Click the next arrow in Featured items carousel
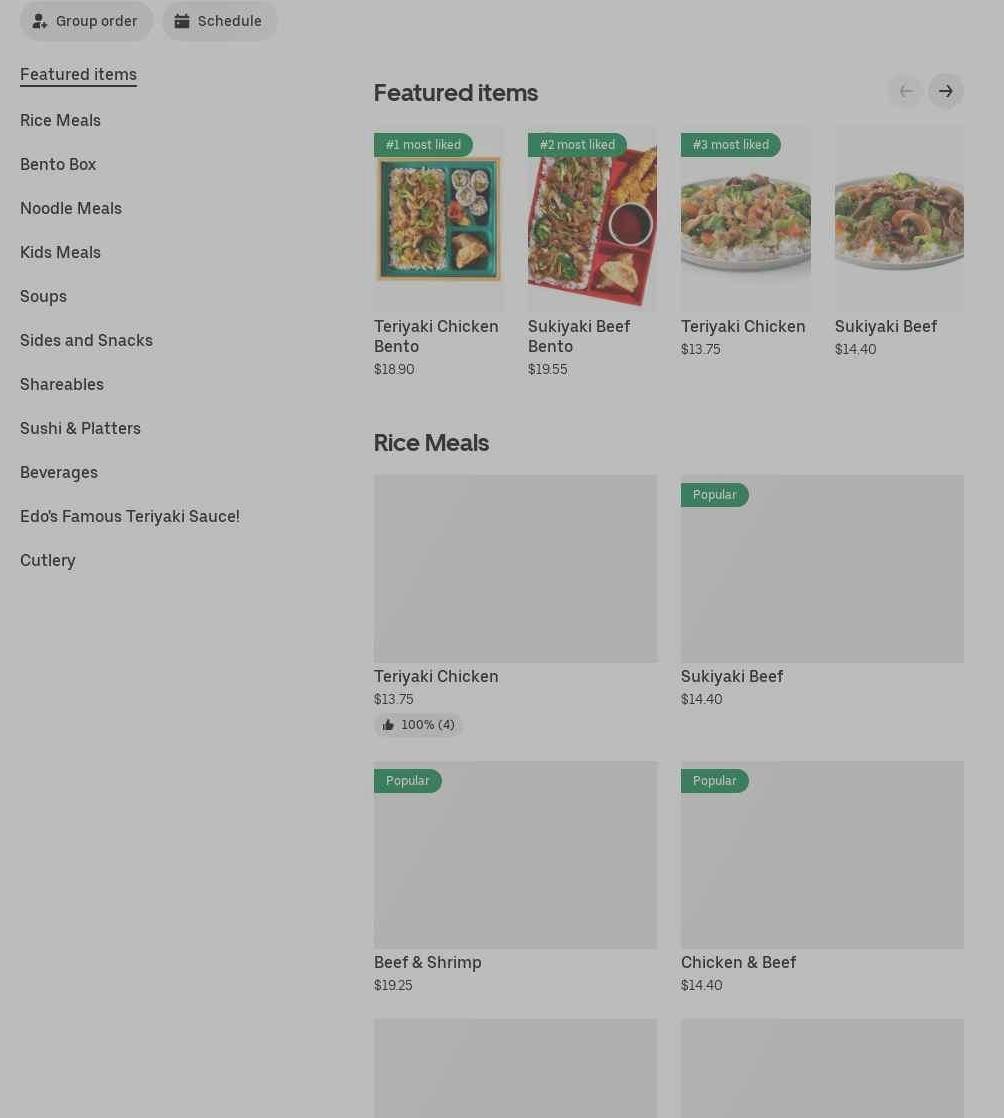This screenshot has height=1118, width=1004. (945, 91)
